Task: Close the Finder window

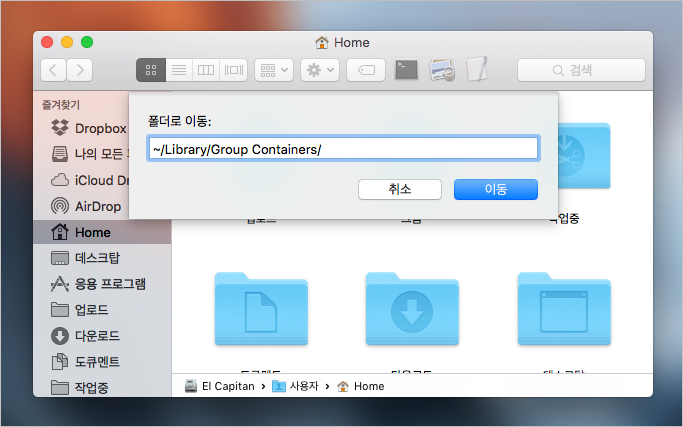Action: (47, 42)
